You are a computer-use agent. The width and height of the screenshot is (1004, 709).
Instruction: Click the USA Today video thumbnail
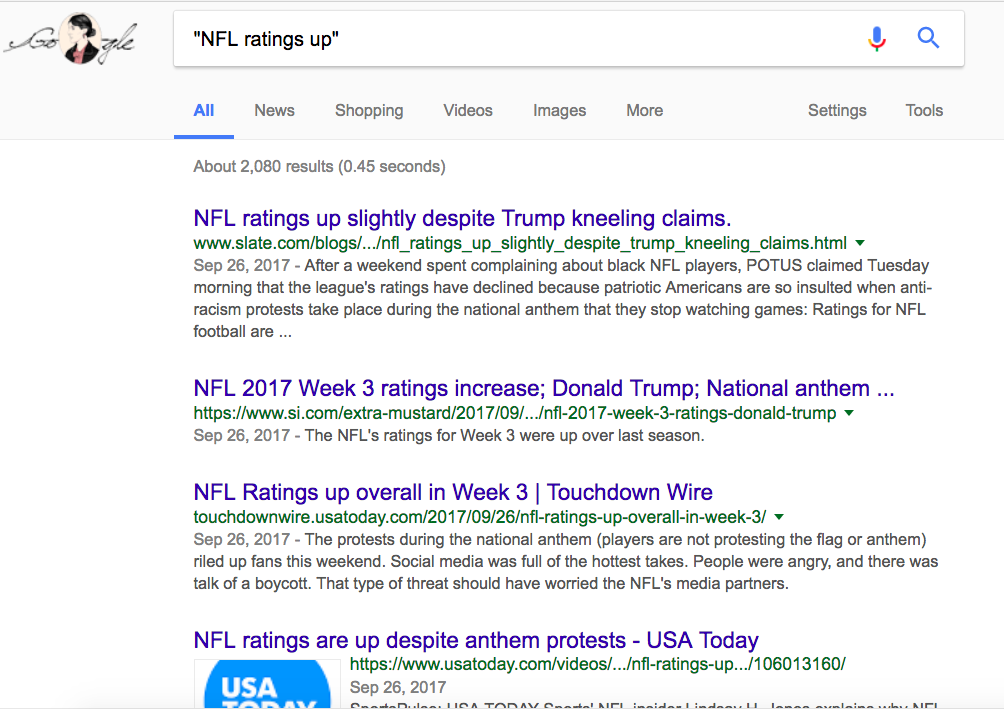coord(267,683)
